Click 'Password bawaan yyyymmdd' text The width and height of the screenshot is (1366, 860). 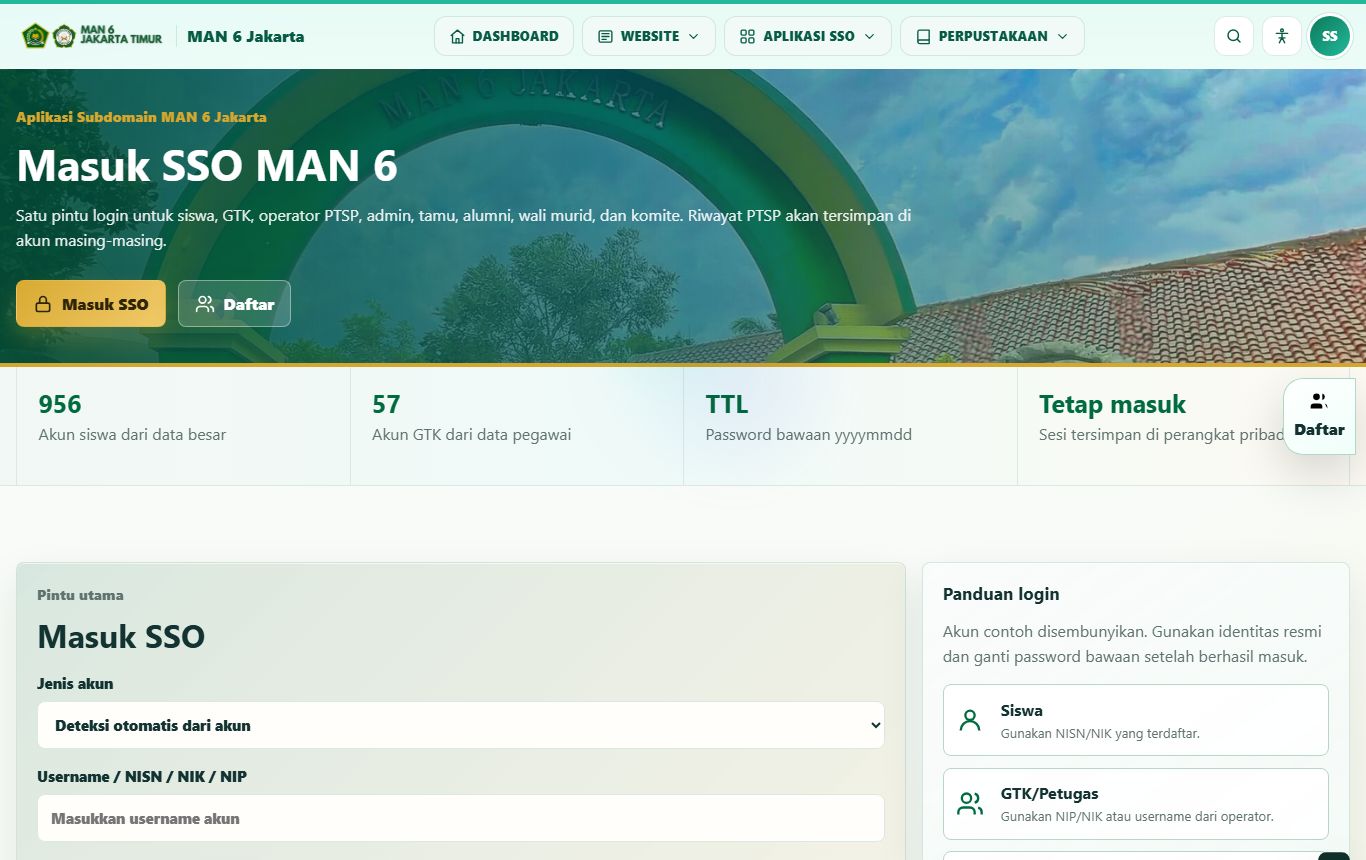[x=809, y=435]
